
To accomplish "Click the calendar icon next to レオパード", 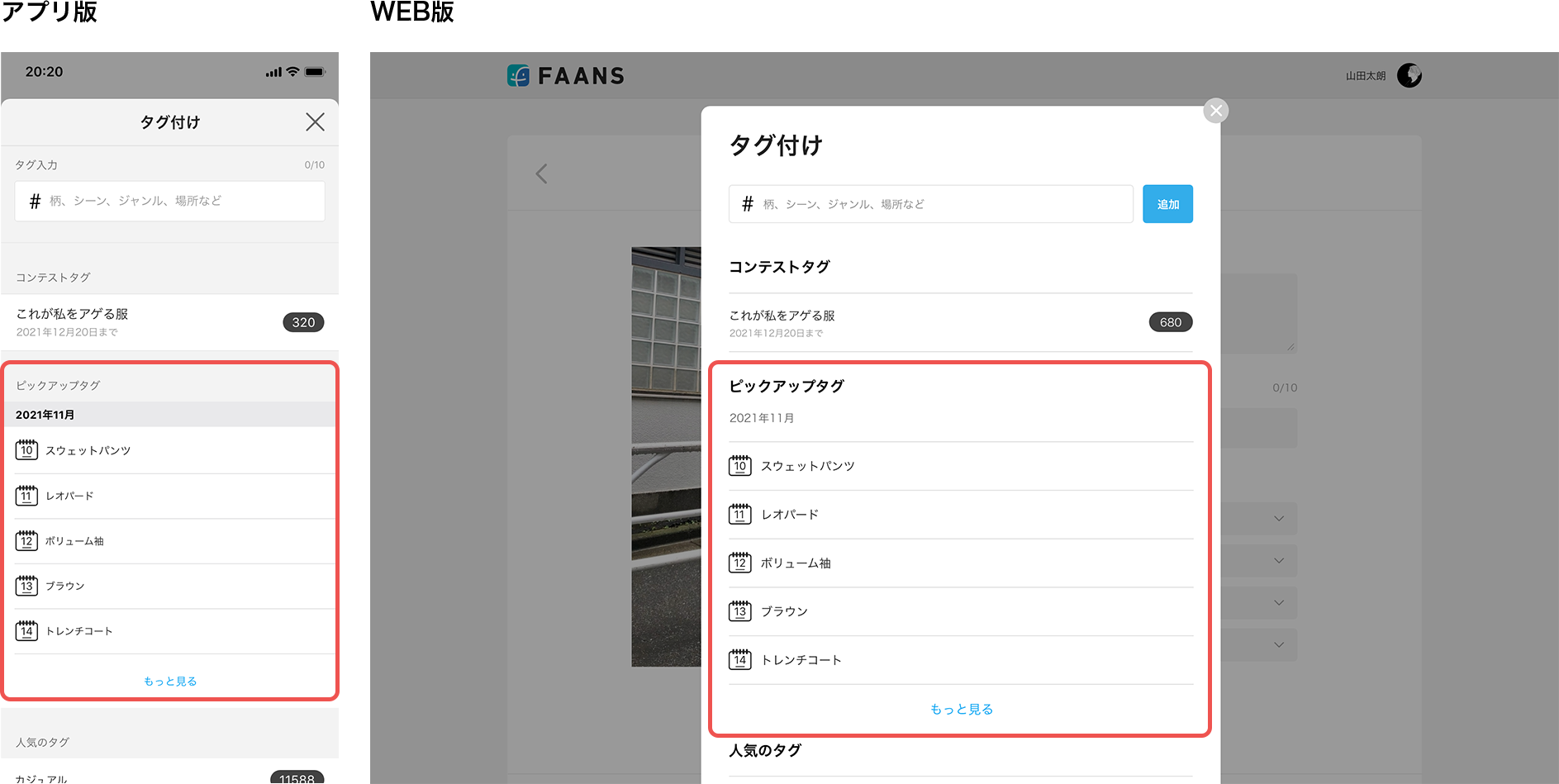I will click(x=740, y=513).
